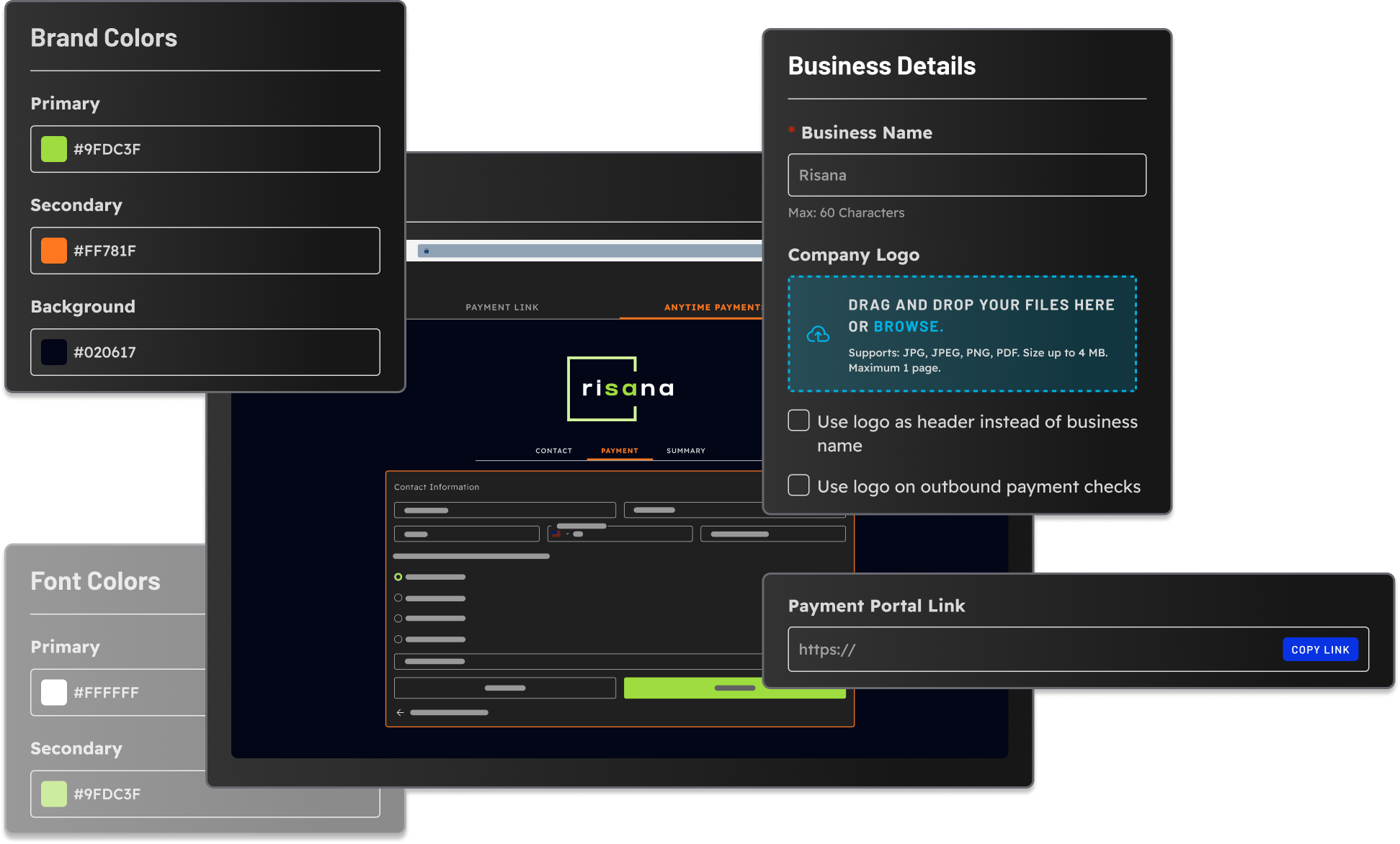The height and width of the screenshot is (844, 1400).
Task: Go to the Summary step tab
Action: pos(685,451)
